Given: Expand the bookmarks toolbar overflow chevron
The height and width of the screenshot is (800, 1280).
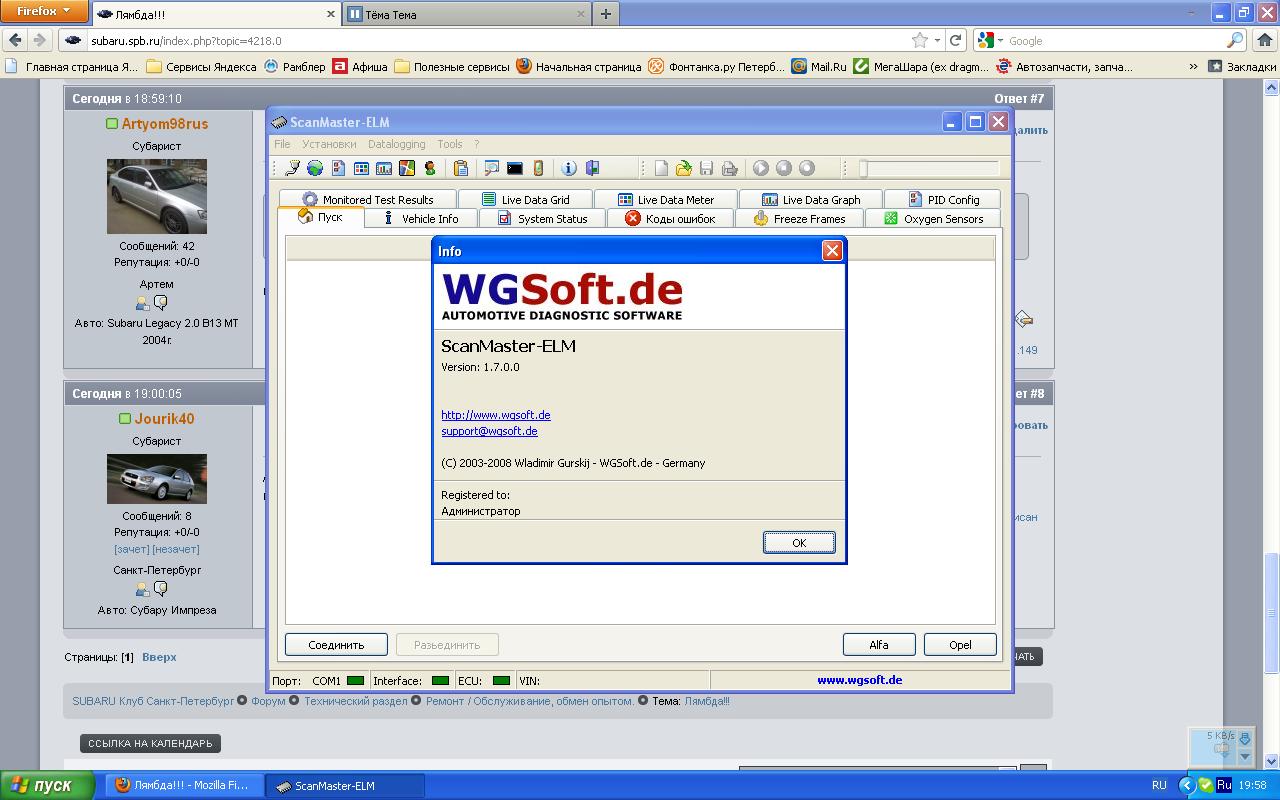Looking at the screenshot, I should click(x=1193, y=67).
